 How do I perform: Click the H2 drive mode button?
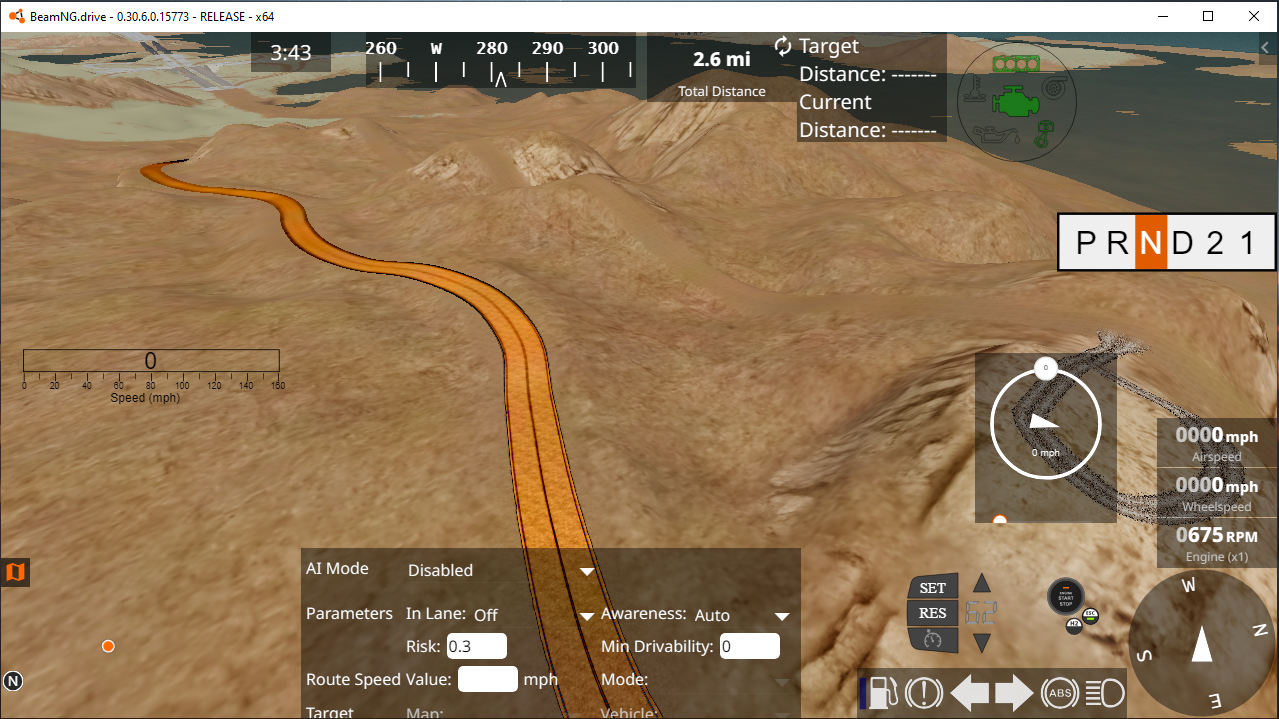tap(1074, 626)
